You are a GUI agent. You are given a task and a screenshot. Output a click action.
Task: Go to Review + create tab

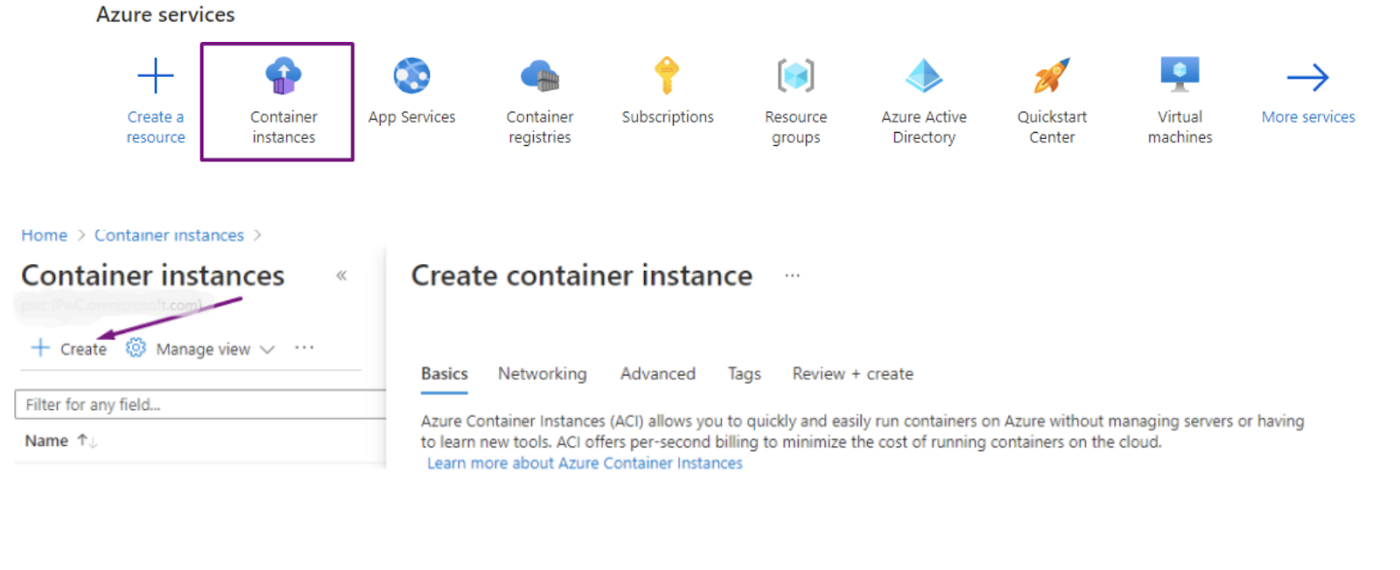[853, 373]
